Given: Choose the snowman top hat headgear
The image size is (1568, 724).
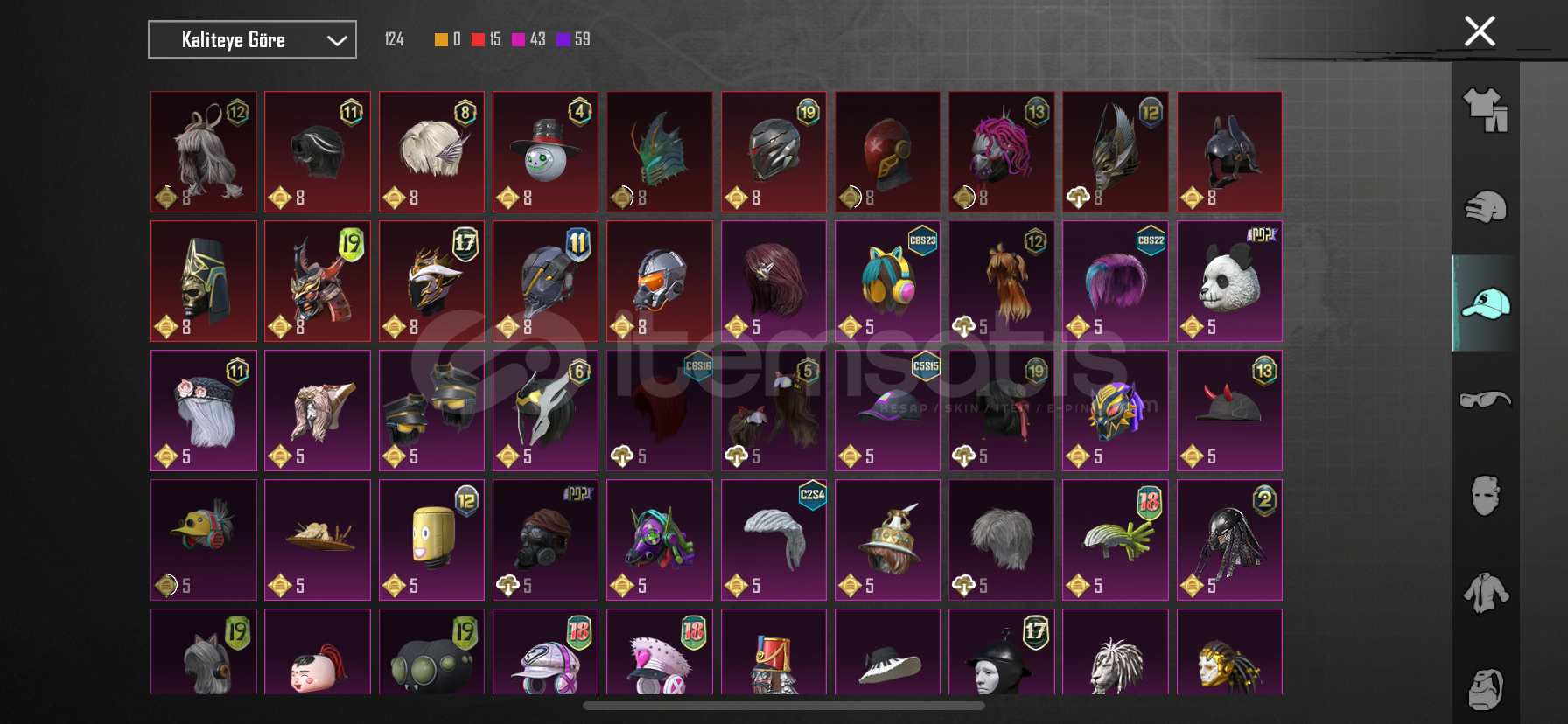Looking at the screenshot, I should [x=545, y=151].
